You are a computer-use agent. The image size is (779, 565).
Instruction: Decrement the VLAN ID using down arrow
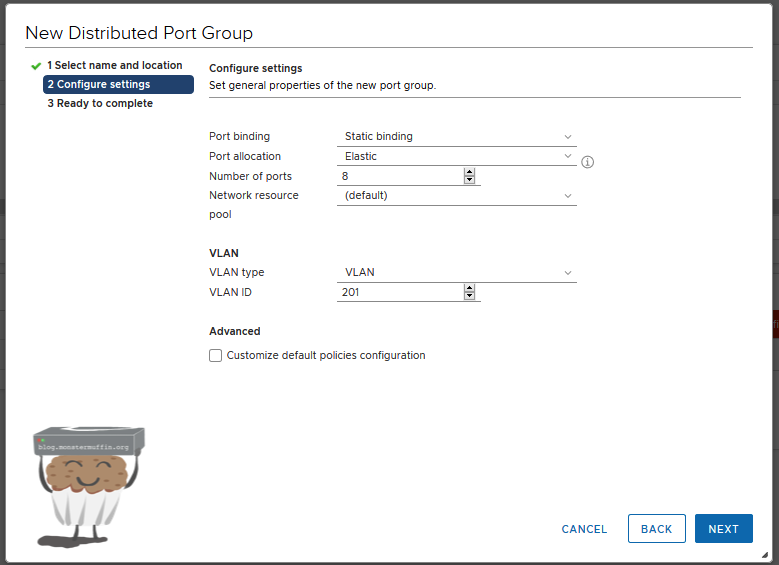pos(469,296)
